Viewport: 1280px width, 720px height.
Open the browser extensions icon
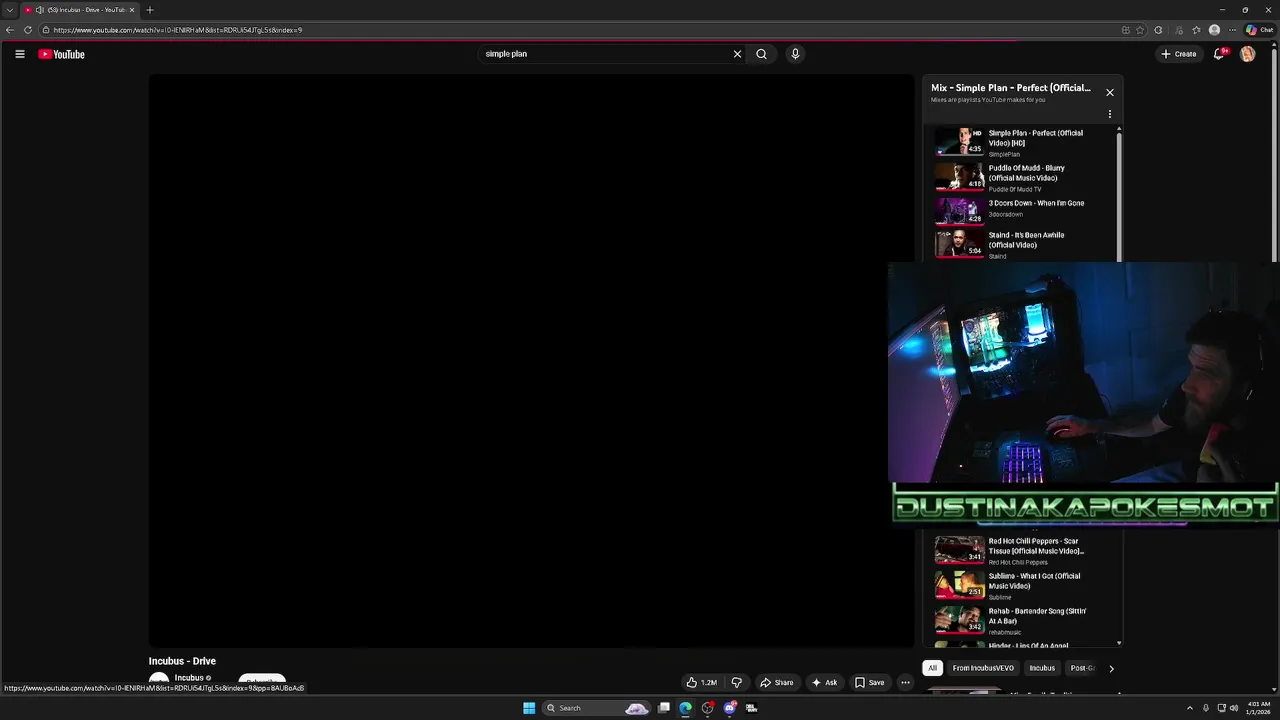1158,30
